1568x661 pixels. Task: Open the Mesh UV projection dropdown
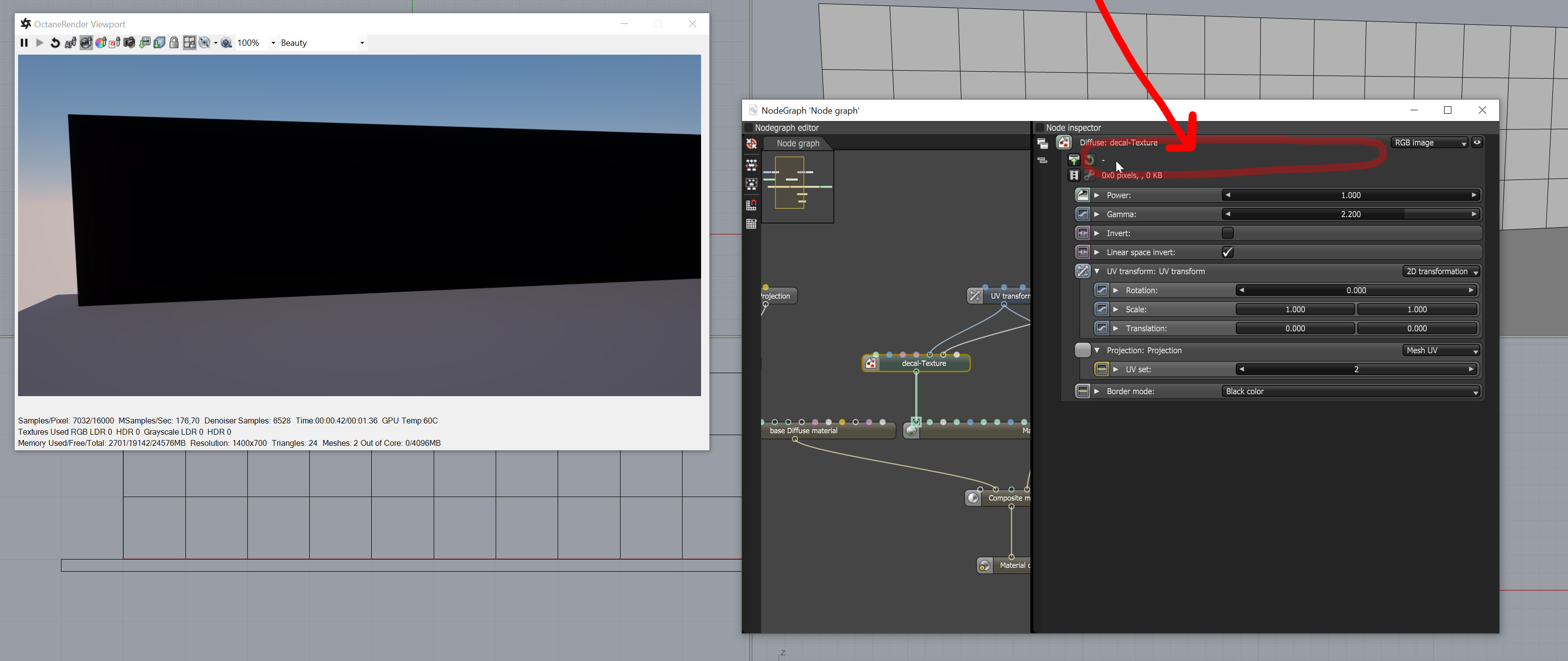[x=1440, y=351]
